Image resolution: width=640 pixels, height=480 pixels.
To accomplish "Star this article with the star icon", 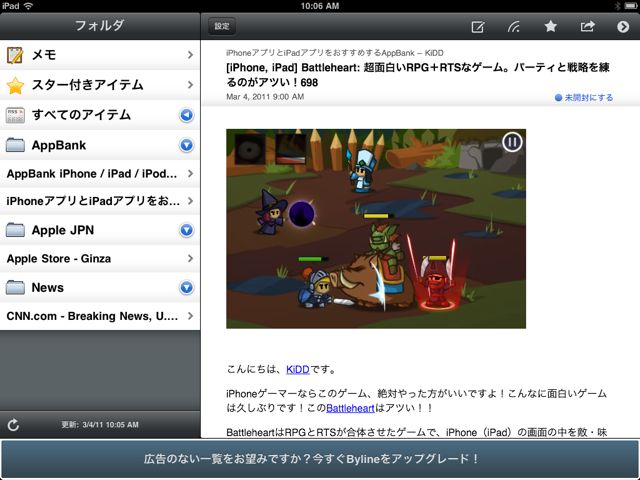I will (551, 27).
